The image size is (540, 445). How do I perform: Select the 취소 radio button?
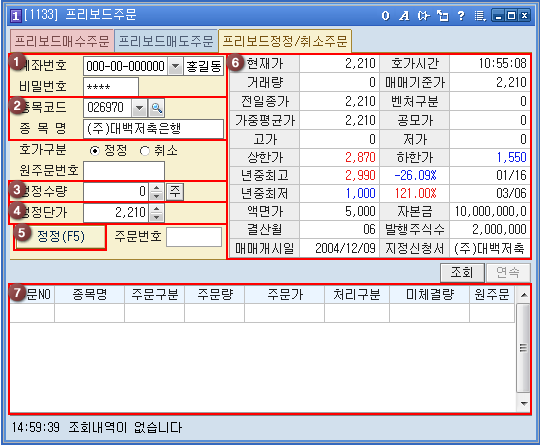[145, 151]
